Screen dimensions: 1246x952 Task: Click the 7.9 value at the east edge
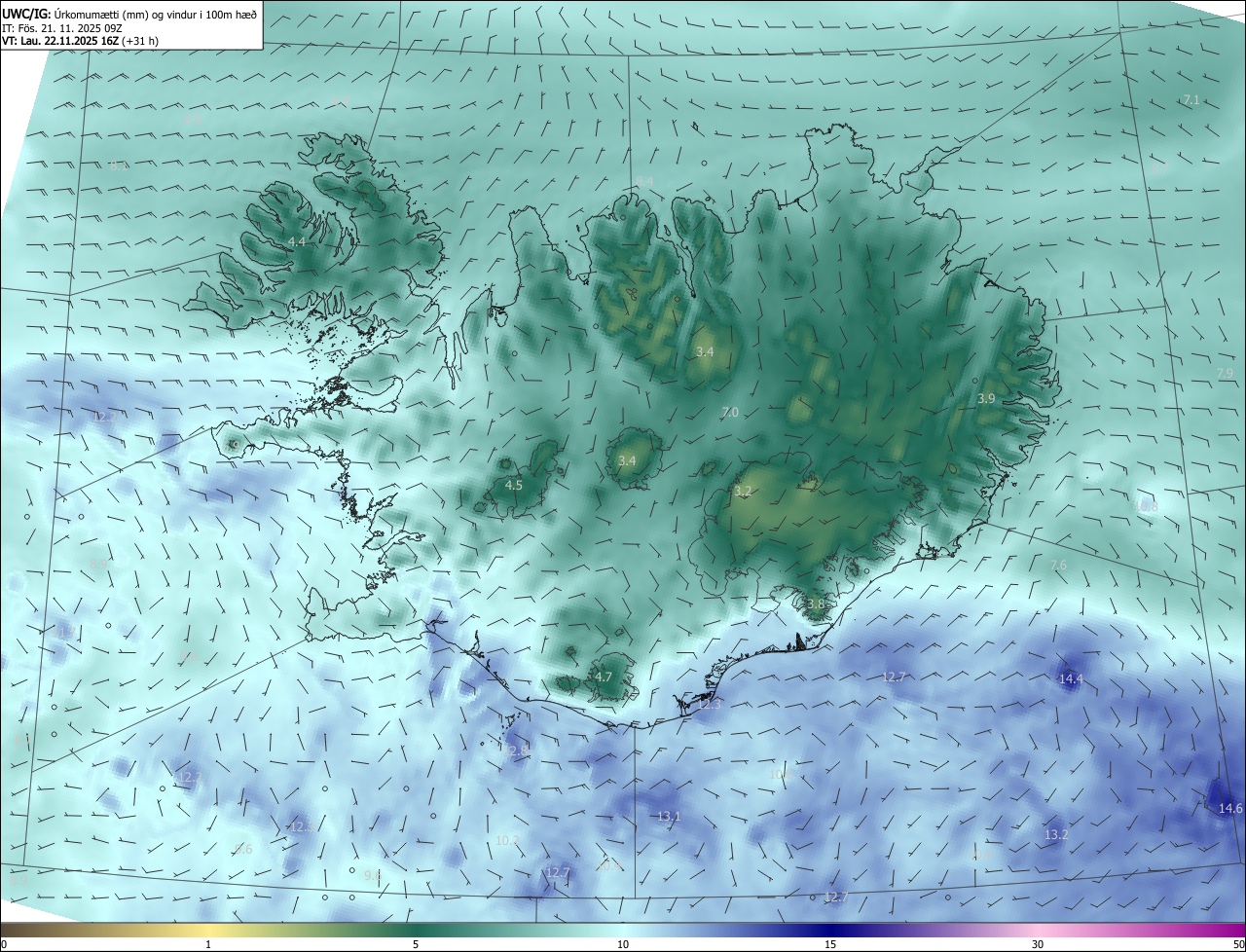point(1225,374)
